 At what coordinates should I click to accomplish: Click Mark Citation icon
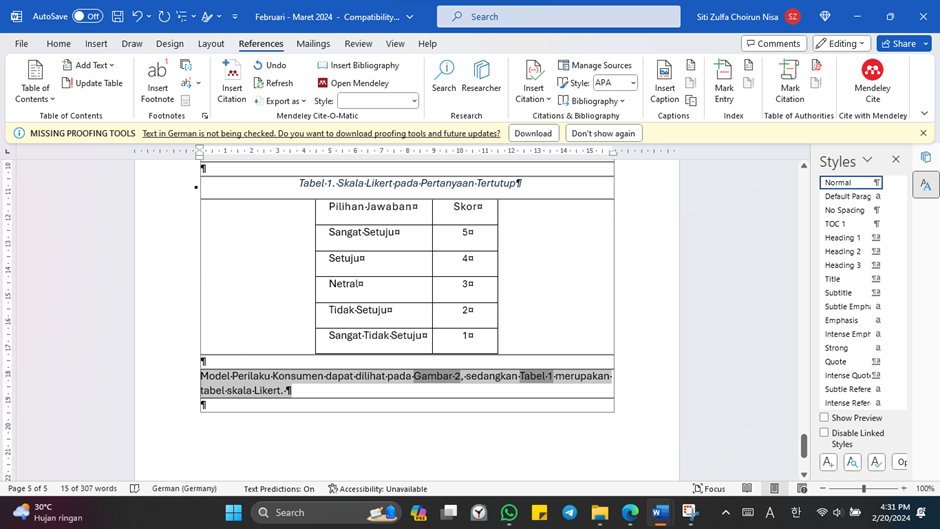tap(790, 82)
